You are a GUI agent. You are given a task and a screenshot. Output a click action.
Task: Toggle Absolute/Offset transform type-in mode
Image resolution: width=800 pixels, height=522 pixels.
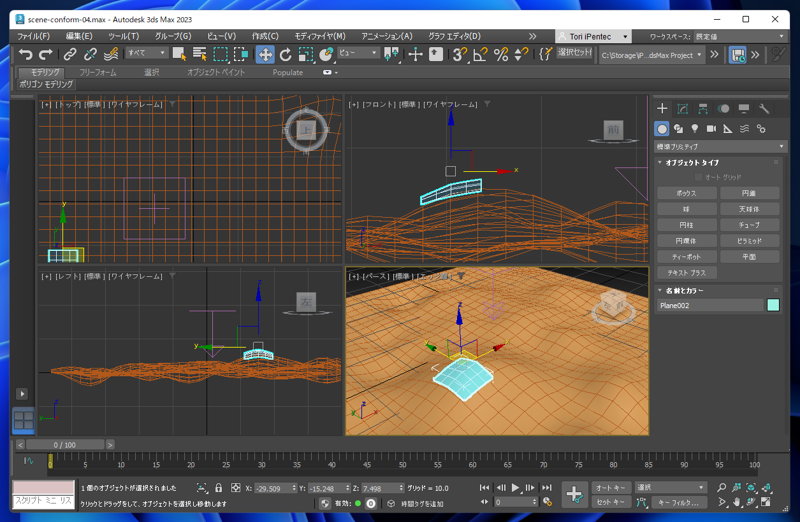pos(235,488)
